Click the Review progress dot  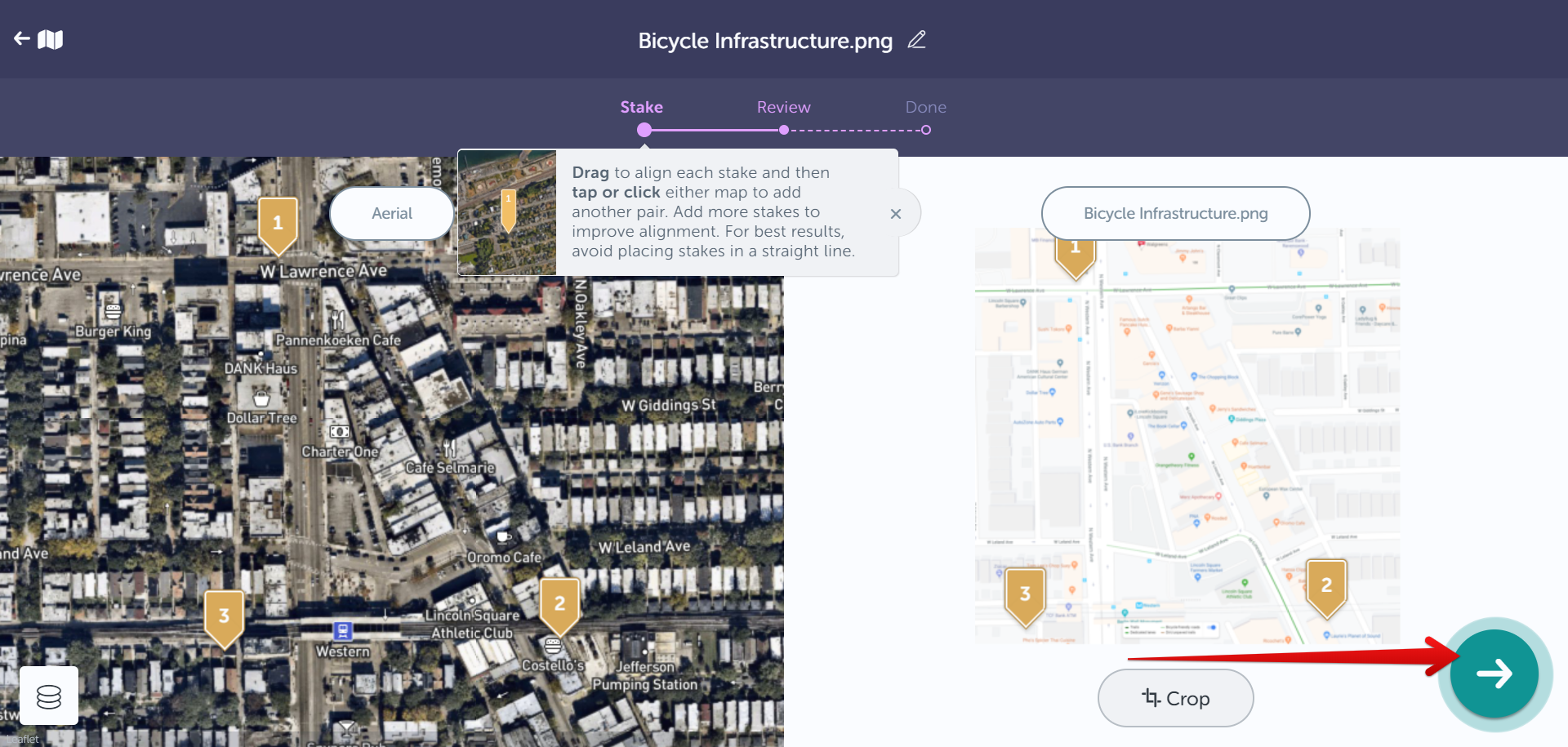[784, 130]
